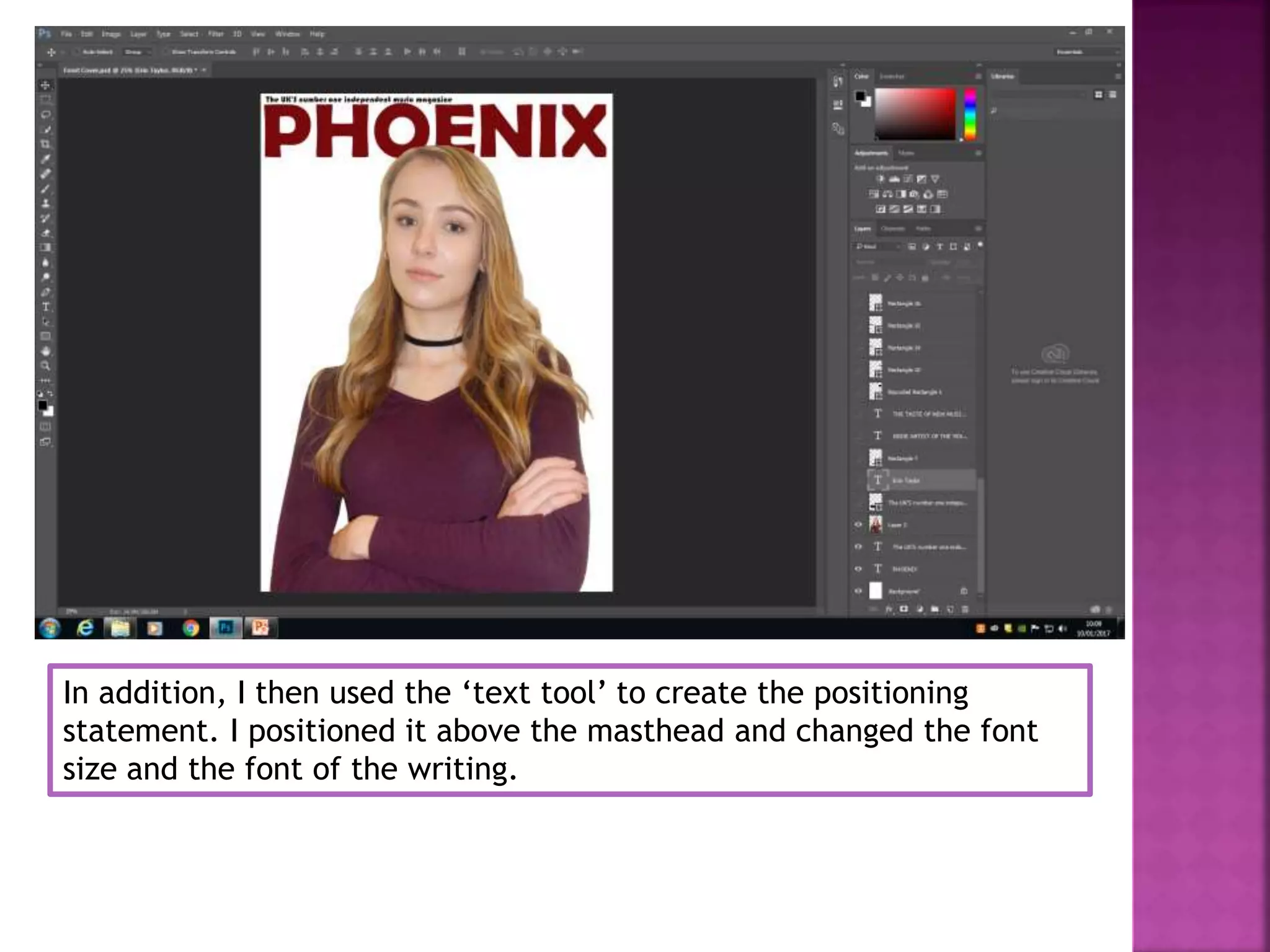Toggle Quick Mask mode icon

[45, 426]
